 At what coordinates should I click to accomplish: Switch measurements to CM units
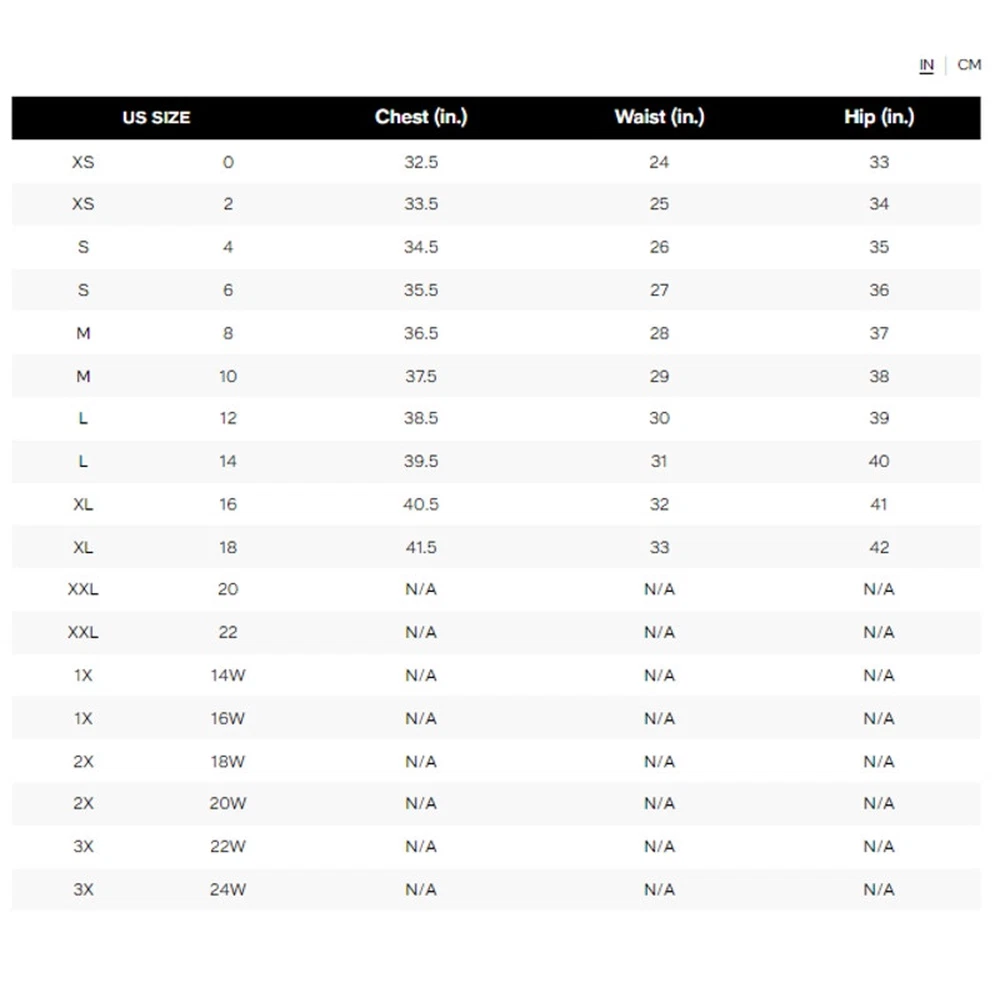[969, 65]
